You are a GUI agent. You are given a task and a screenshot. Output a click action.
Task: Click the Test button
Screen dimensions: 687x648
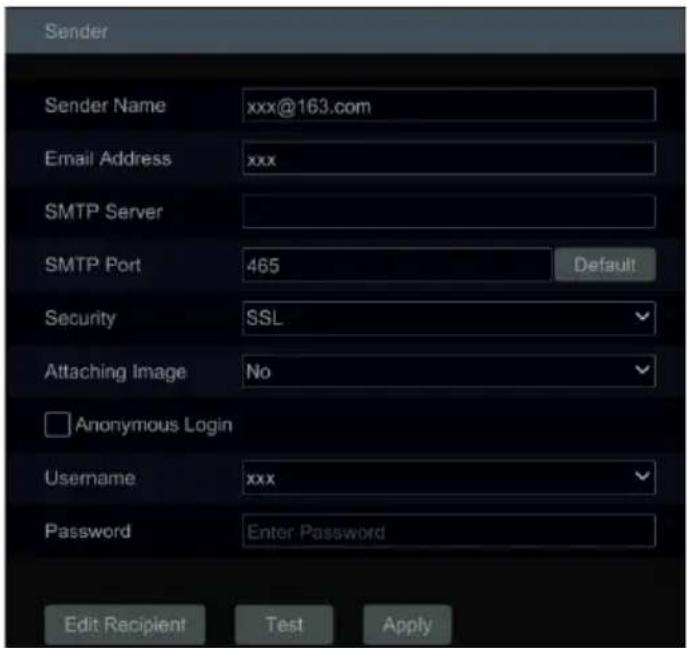point(284,624)
